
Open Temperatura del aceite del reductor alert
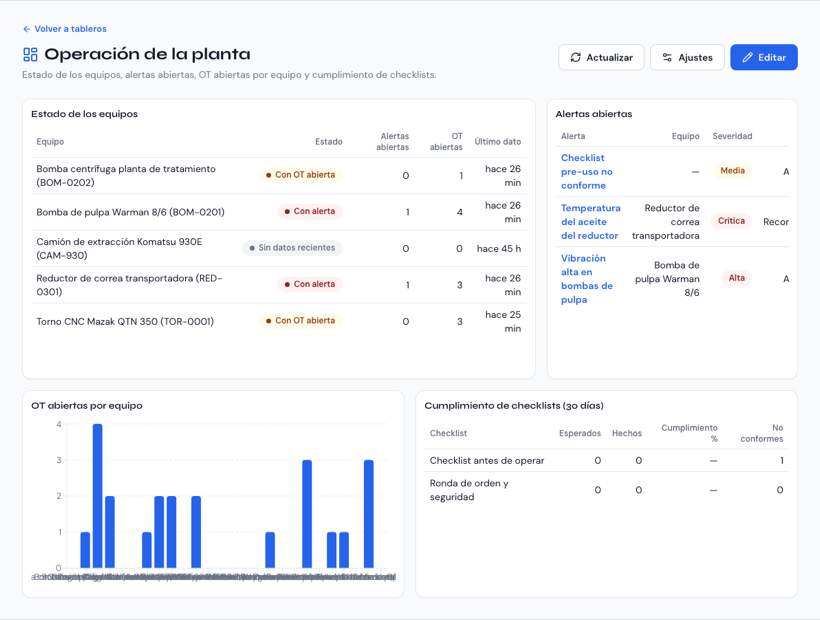click(590, 222)
